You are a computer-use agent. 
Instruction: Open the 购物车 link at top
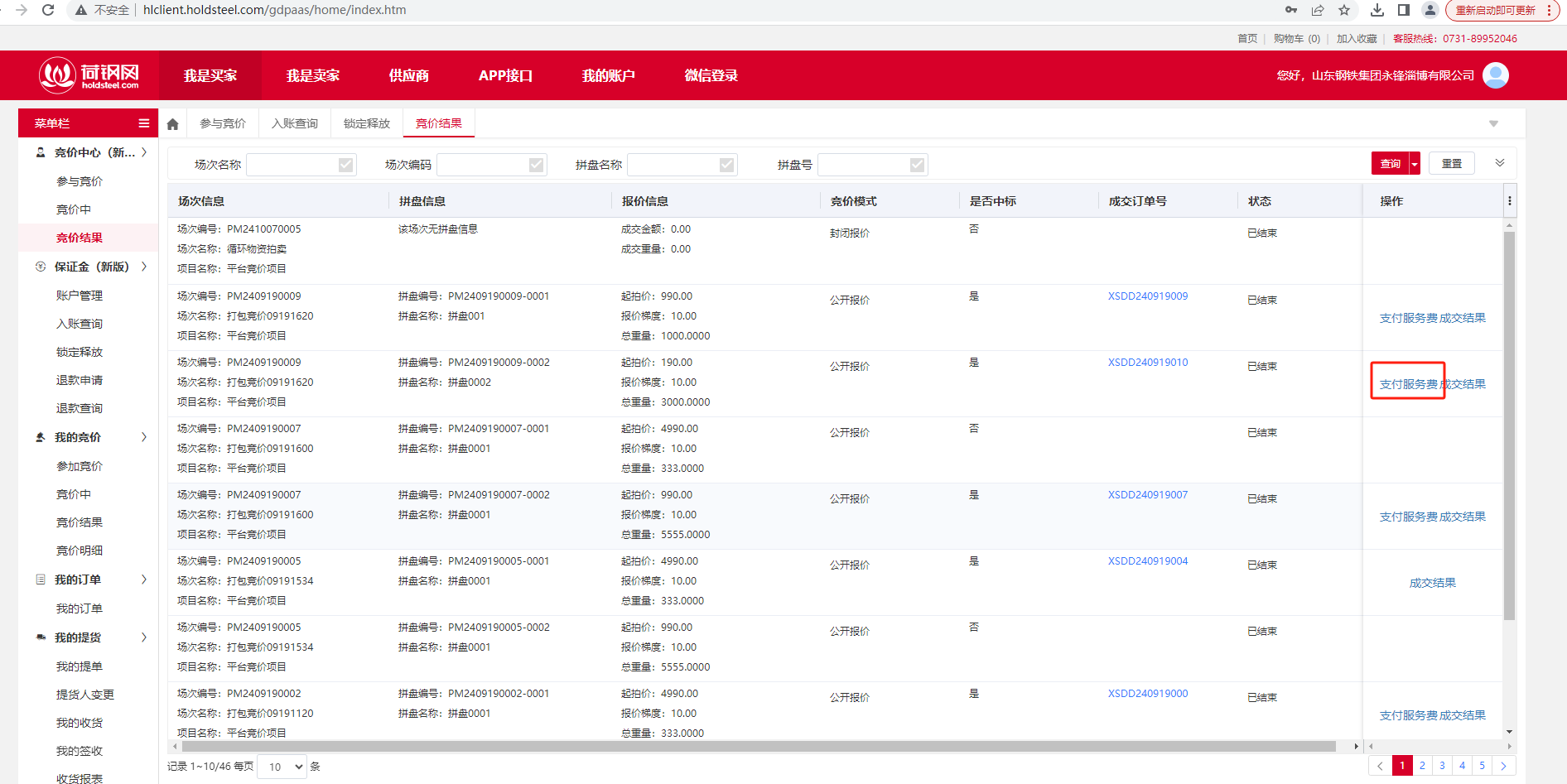(1297, 39)
